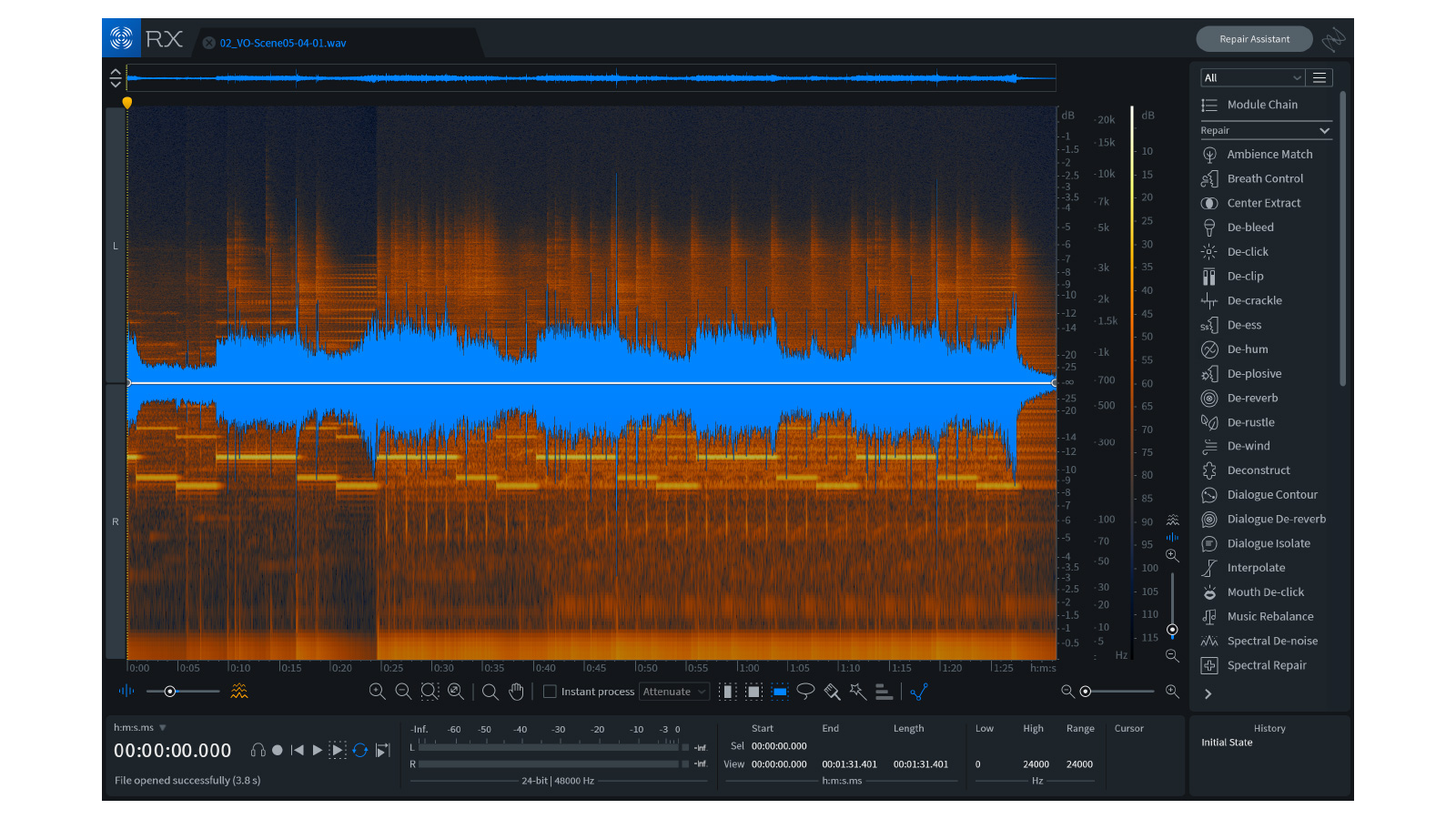Select the Lasso selection tool
This screenshot has width=1456, height=819.
point(805,692)
